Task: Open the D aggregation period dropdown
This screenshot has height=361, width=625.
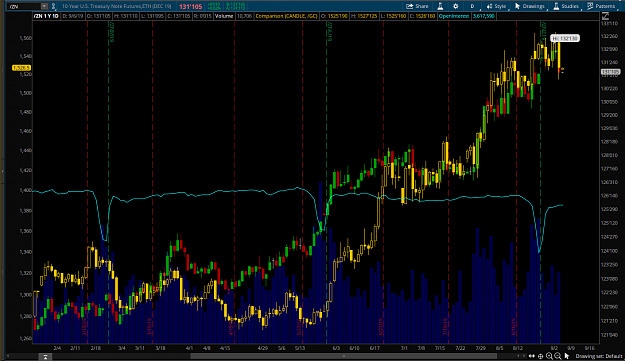Action: [472, 6]
